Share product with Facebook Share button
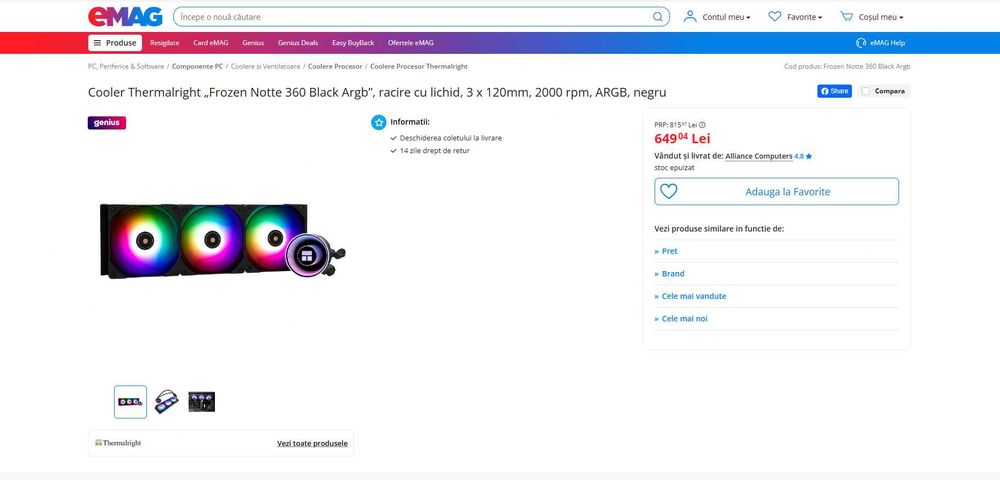Viewport: 1000px width, 480px height. click(834, 91)
